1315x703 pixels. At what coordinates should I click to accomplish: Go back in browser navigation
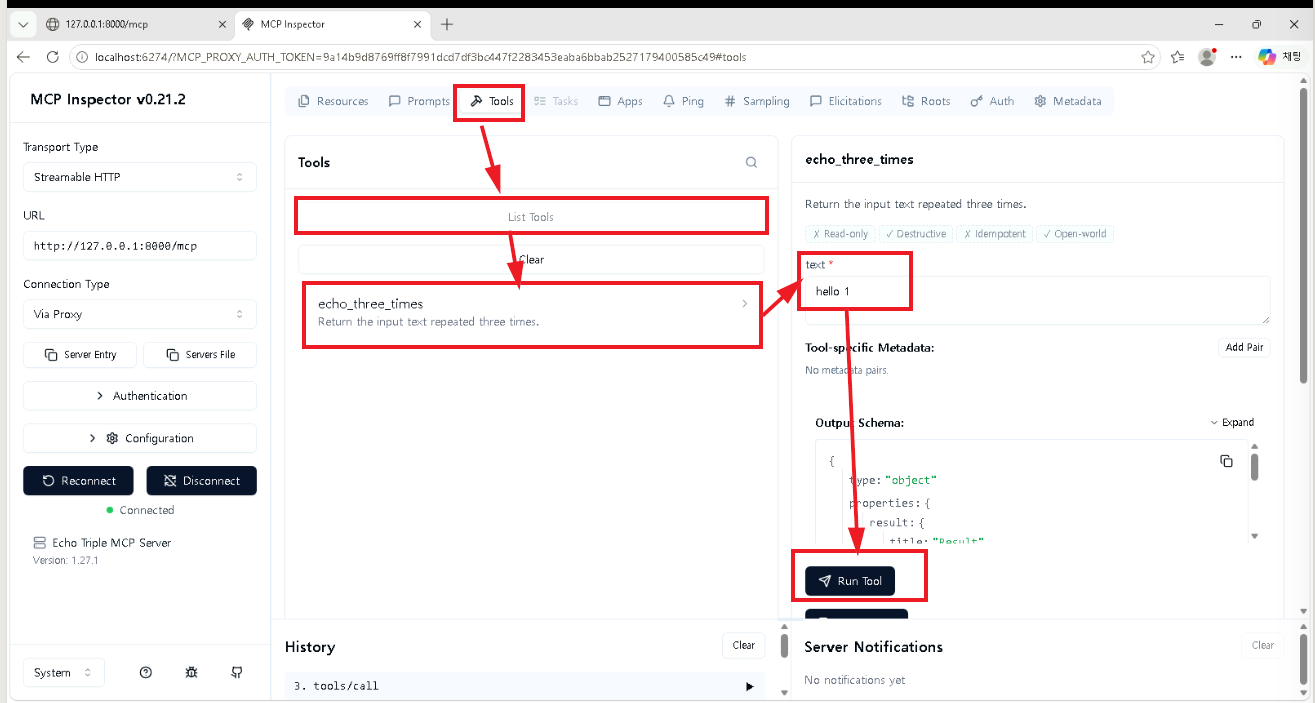pos(24,57)
